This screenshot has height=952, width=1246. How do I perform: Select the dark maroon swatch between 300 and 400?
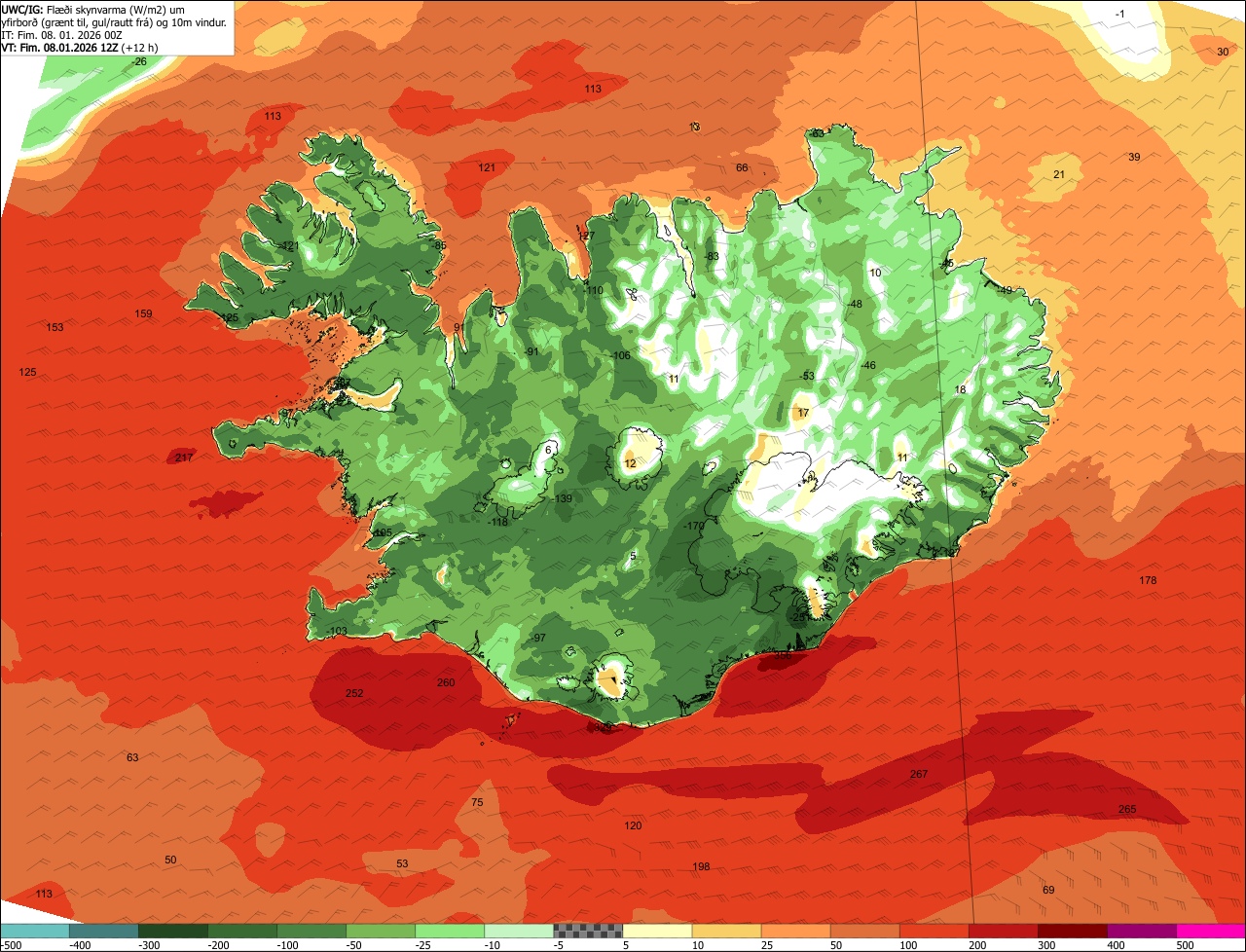1072,932
